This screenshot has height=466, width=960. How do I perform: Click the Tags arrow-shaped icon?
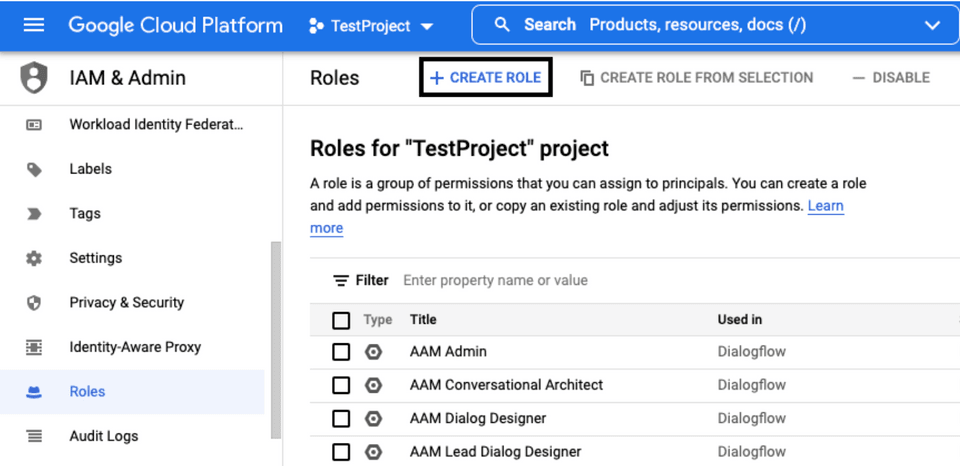pos(34,214)
